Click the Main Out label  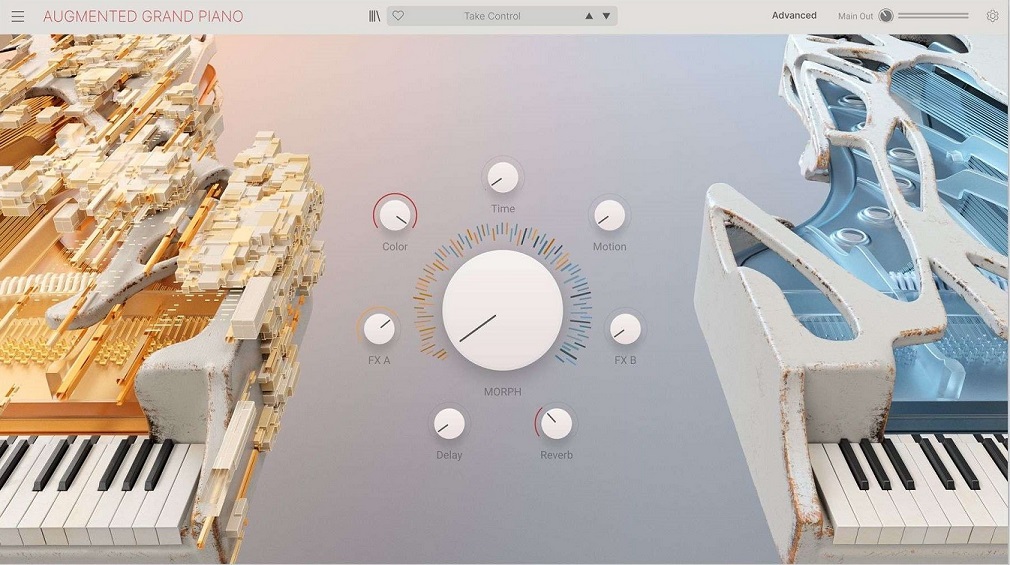pyautogui.click(x=855, y=16)
